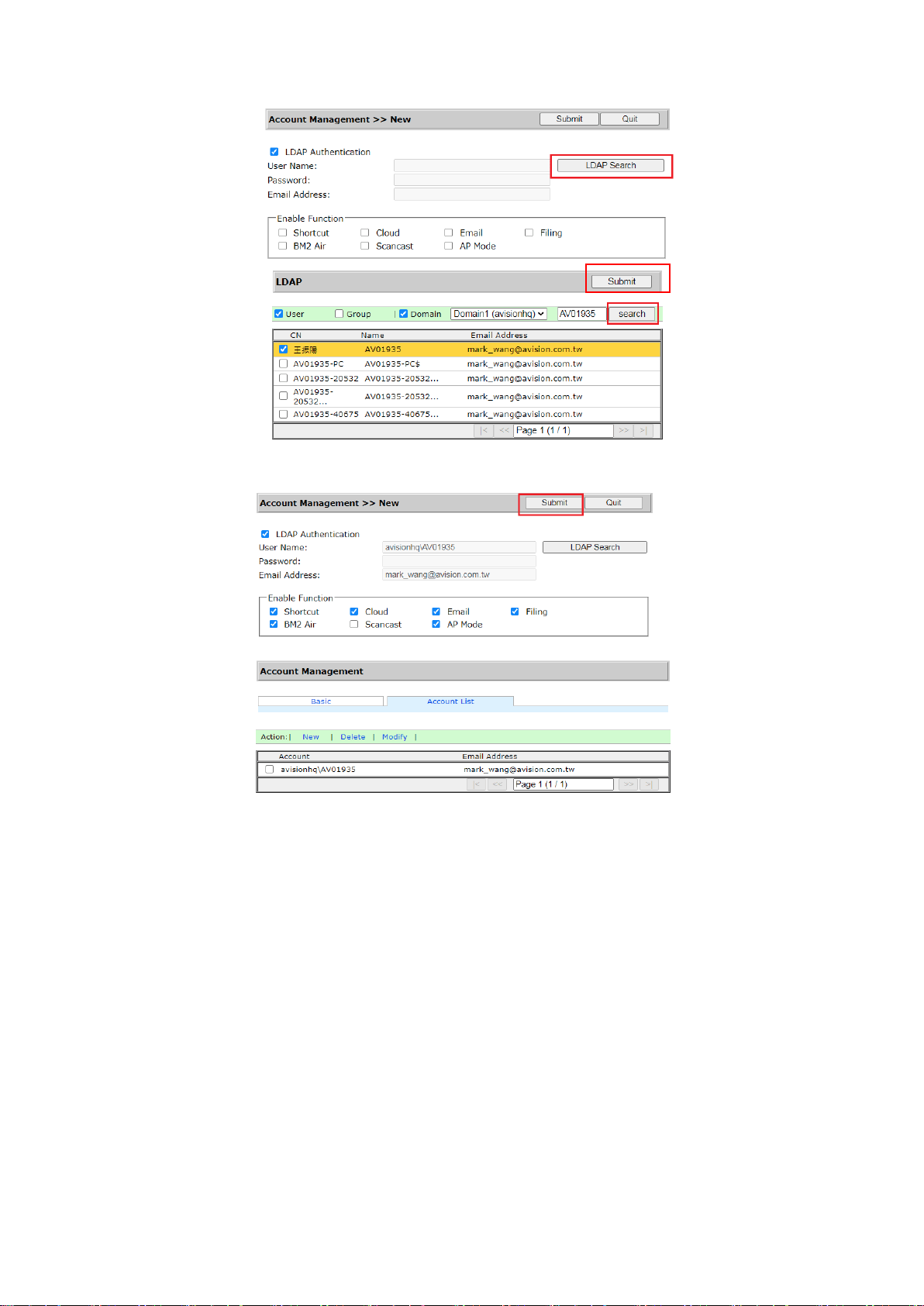This screenshot has width=924, height=1306.
Task: Click the AV01935 LDAP search text field
Action: point(581,314)
